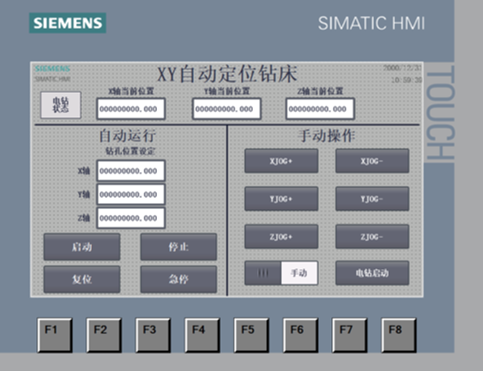Hit the F8 function key

[x=399, y=335]
